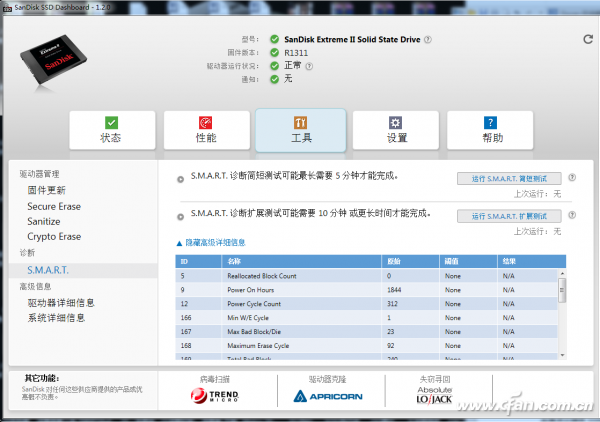Viewport: 600px width, 422px height.
Task: Open the 帮助 help tab
Action: [490, 130]
